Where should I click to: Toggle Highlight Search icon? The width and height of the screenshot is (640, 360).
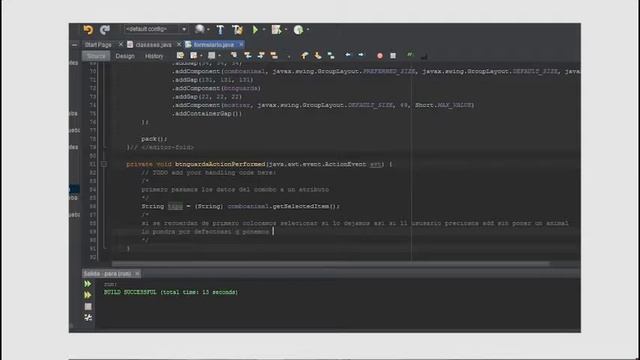click(274, 55)
